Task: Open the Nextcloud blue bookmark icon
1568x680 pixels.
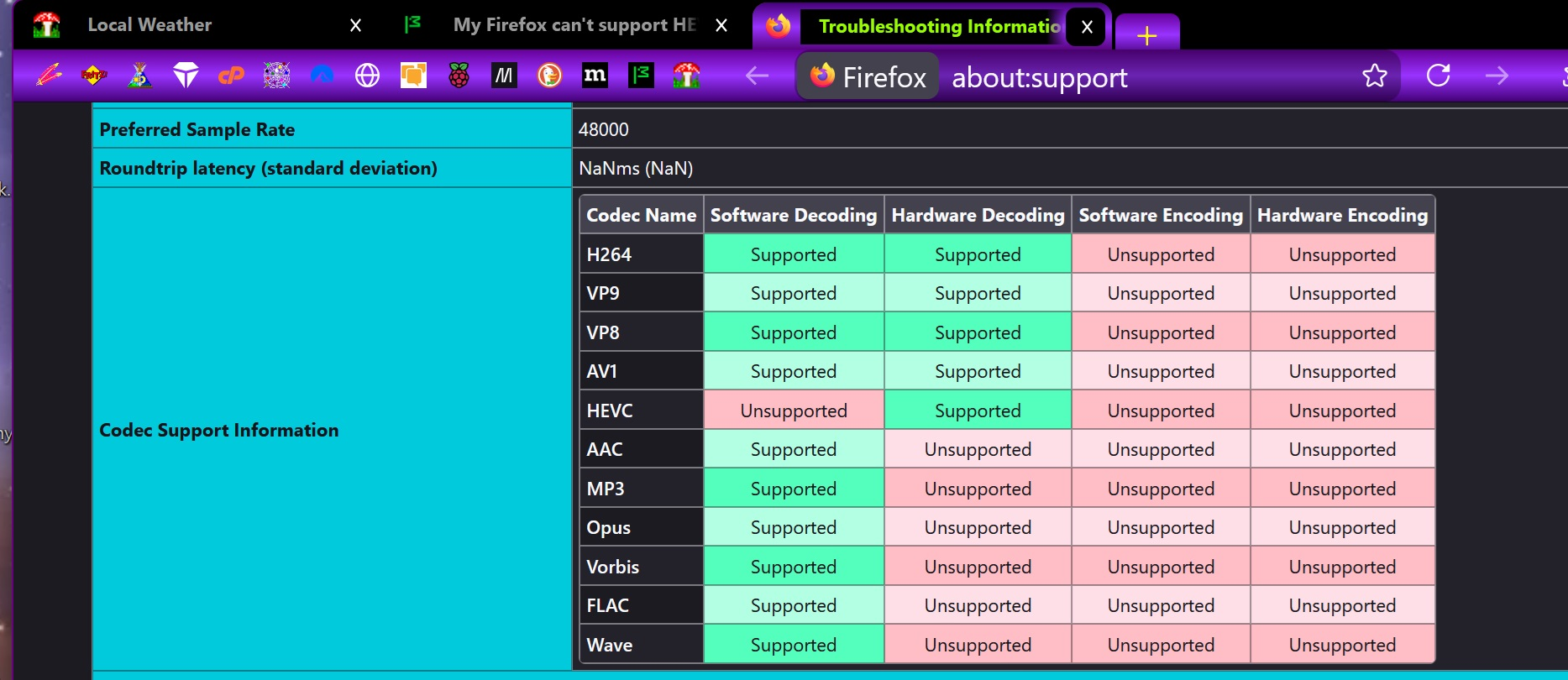Action: tap(322, 76)
